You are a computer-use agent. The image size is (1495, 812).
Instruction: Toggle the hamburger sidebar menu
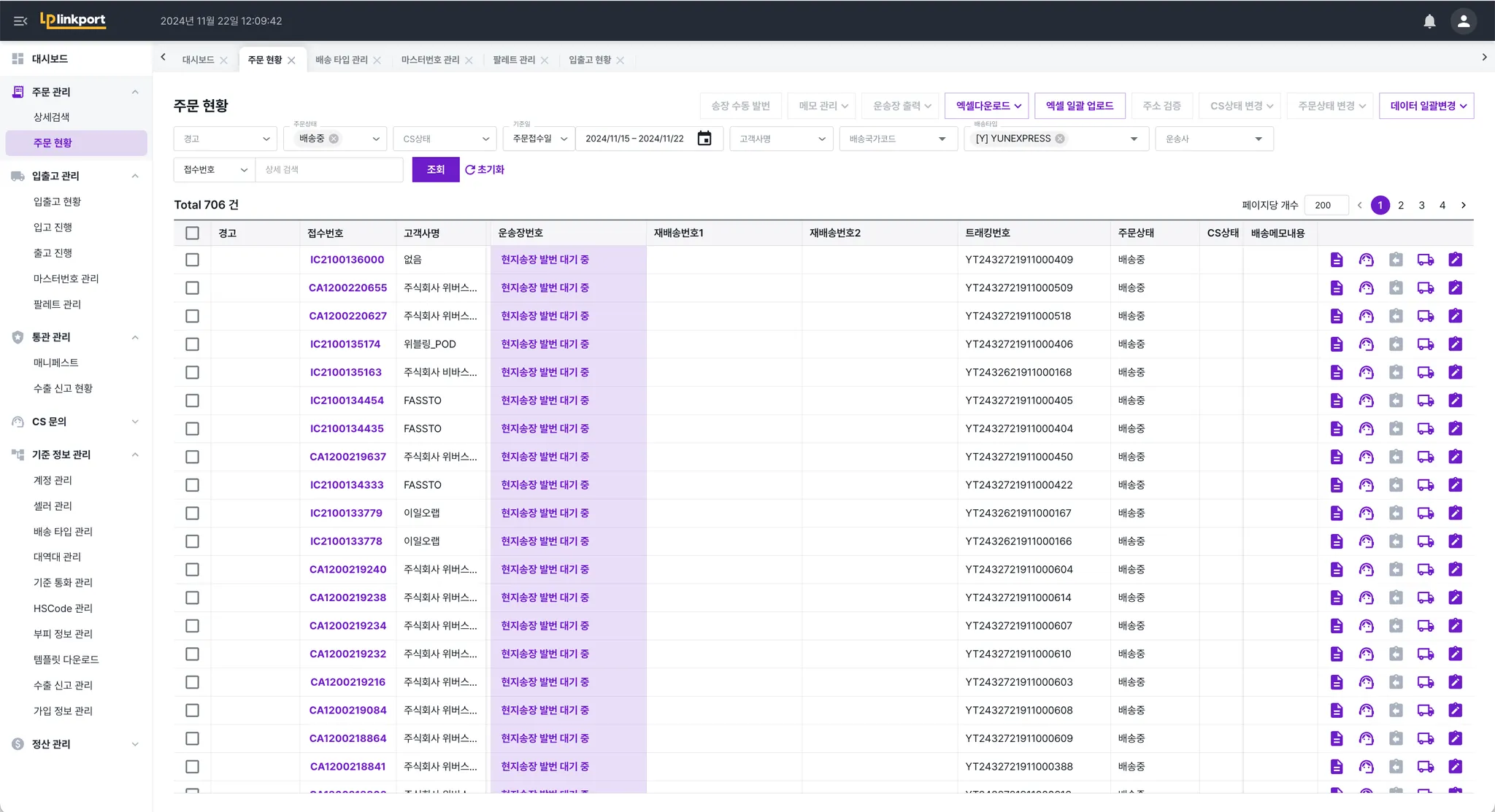(20, 21)
